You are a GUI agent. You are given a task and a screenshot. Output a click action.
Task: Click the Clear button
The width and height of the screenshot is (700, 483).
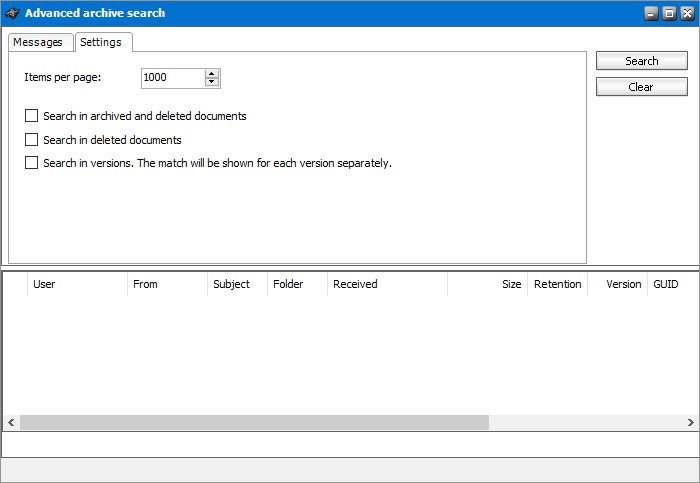[x=642, y=87]
